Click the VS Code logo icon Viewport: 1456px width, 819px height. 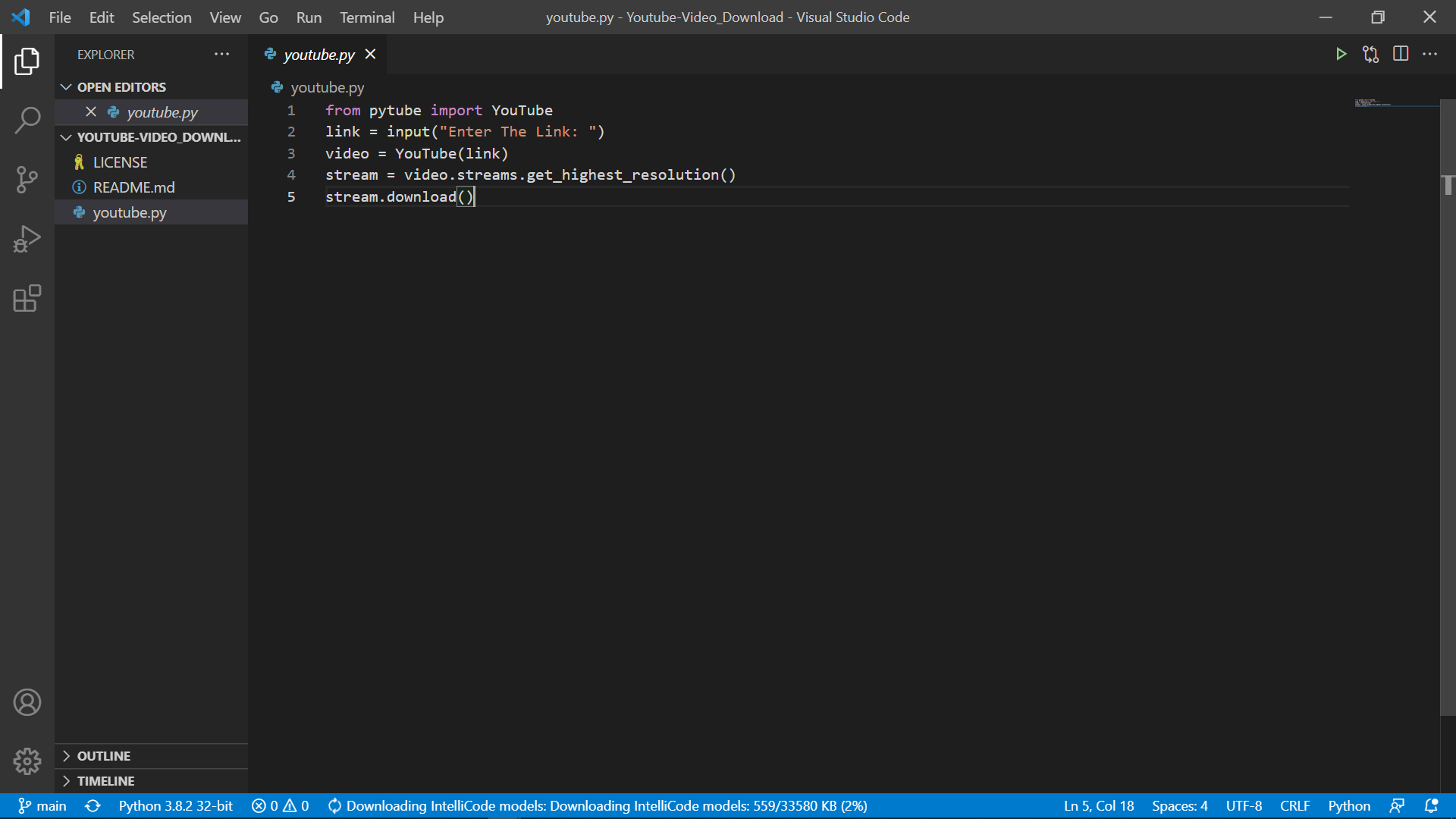[21, 17]
